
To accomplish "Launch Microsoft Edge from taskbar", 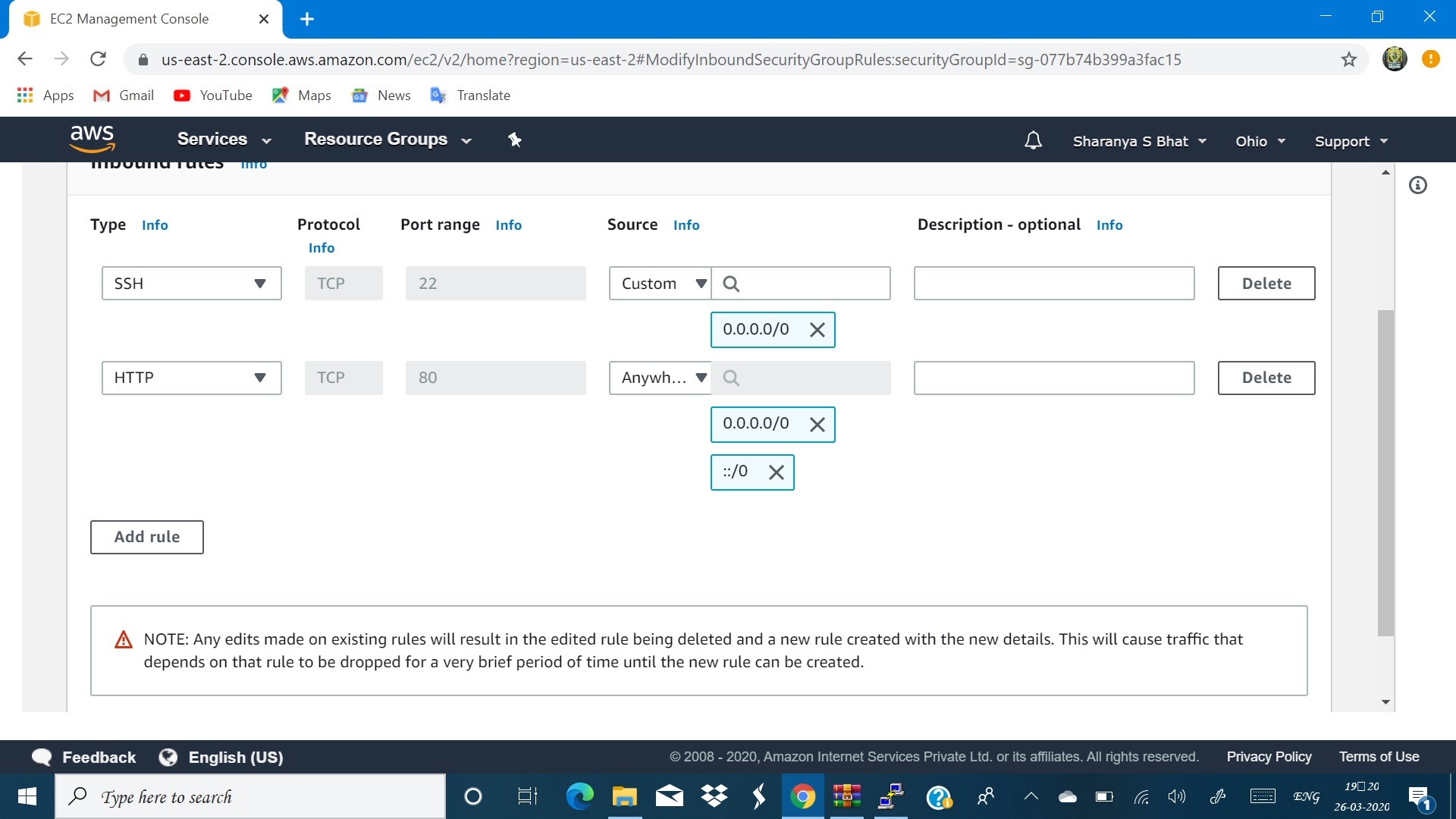I will pos(580,796).
